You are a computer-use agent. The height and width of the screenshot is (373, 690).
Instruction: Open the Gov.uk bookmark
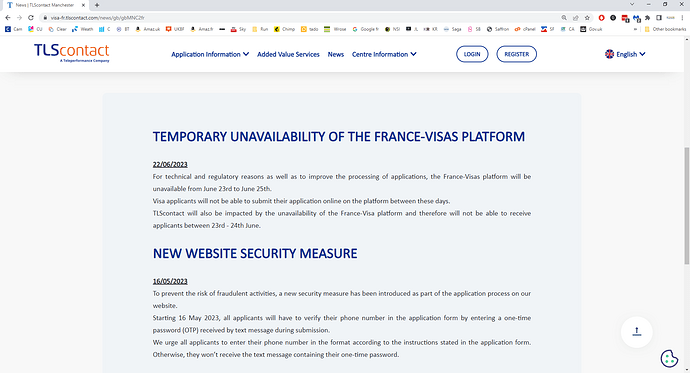(x=591, y=29)
